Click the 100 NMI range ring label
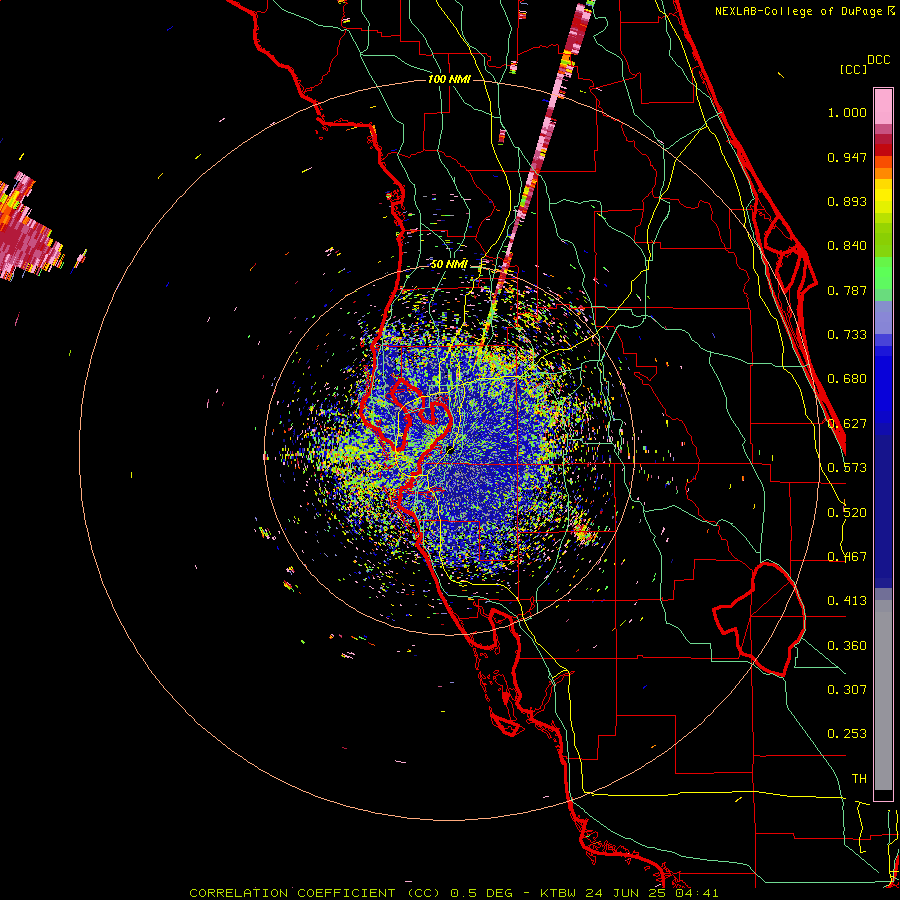900x900 pixels. pos(449,79)
